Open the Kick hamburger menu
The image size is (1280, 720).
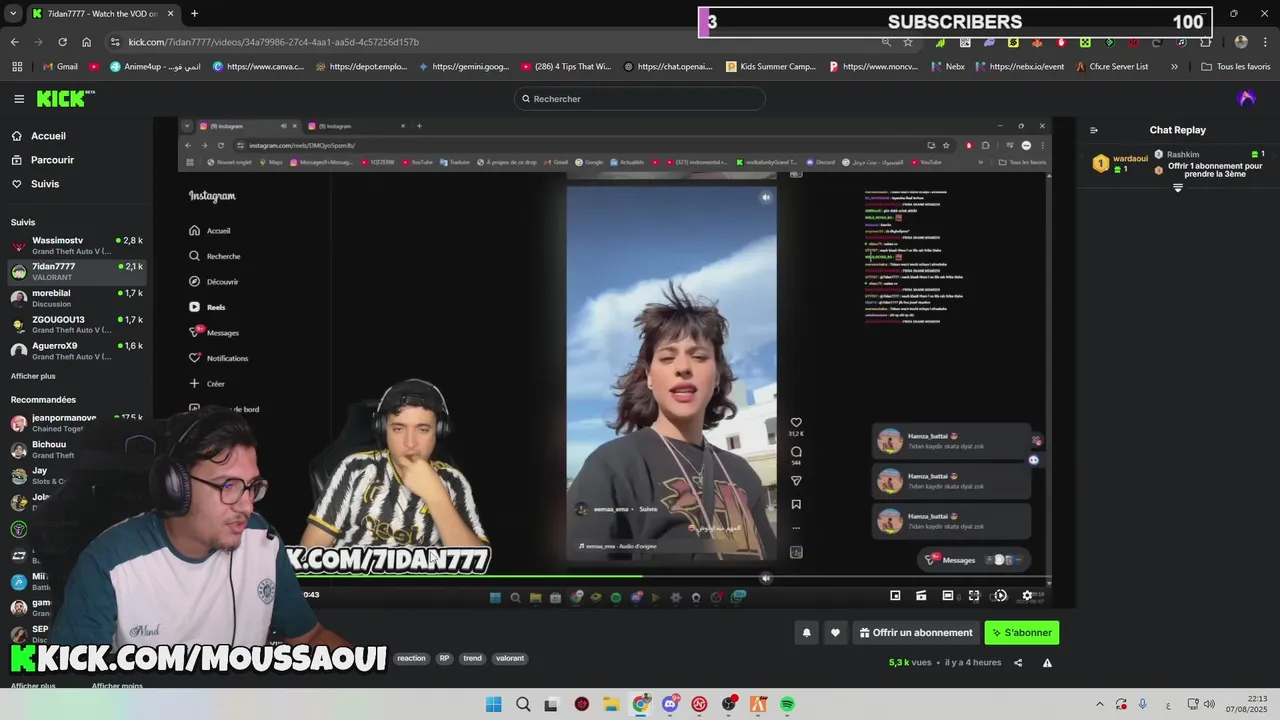(x=19, y=98)
